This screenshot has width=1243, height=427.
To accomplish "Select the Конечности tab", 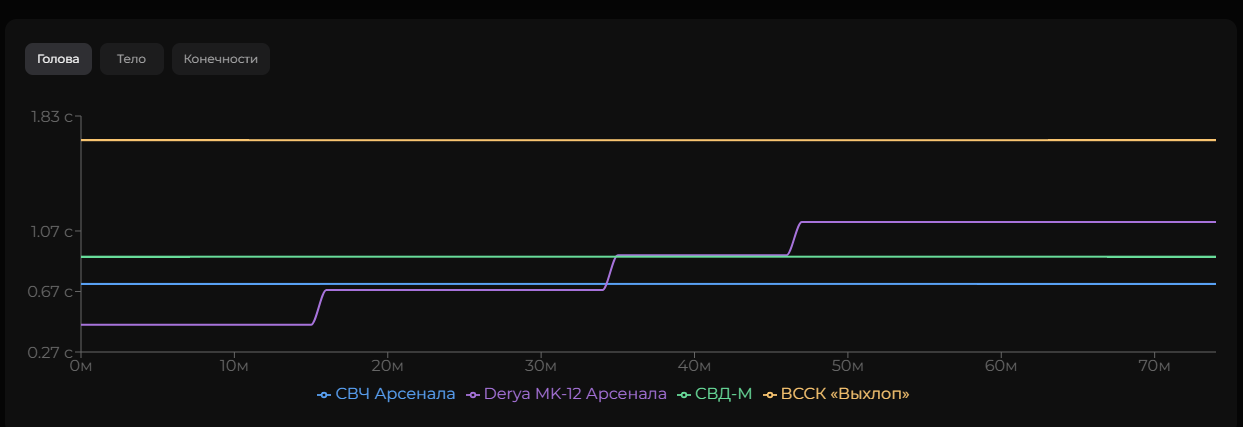I will [x=220, y=59].
